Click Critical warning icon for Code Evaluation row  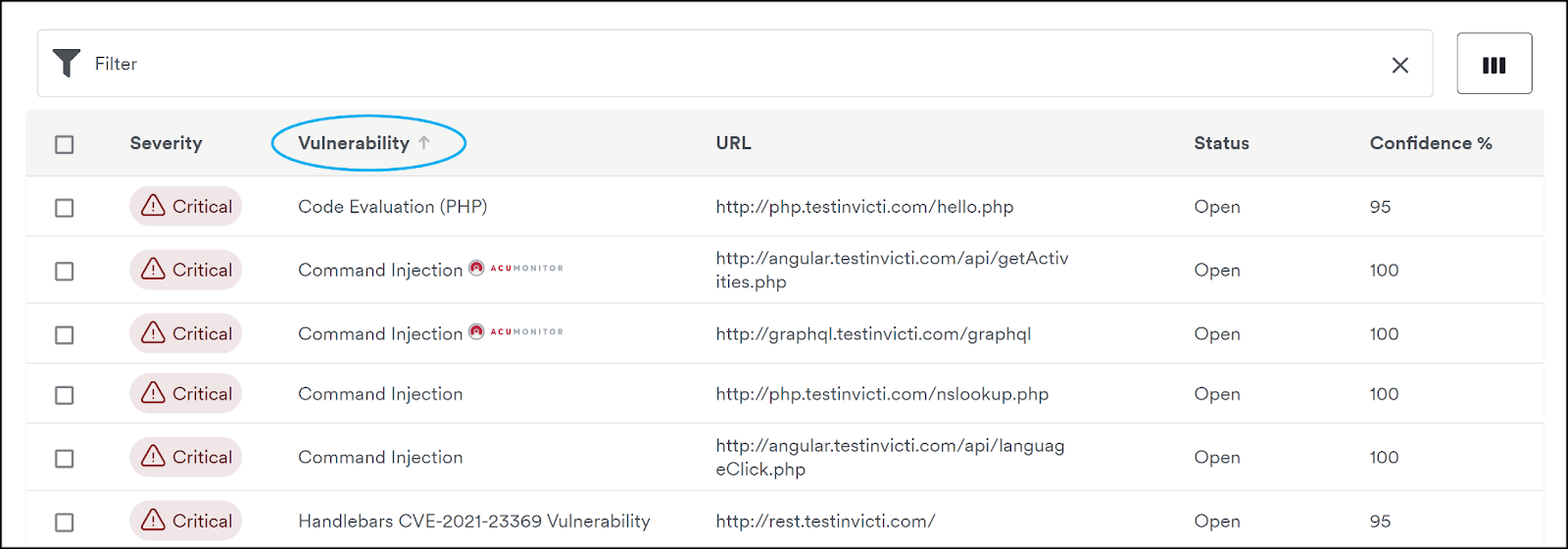[x=153, y=205]
